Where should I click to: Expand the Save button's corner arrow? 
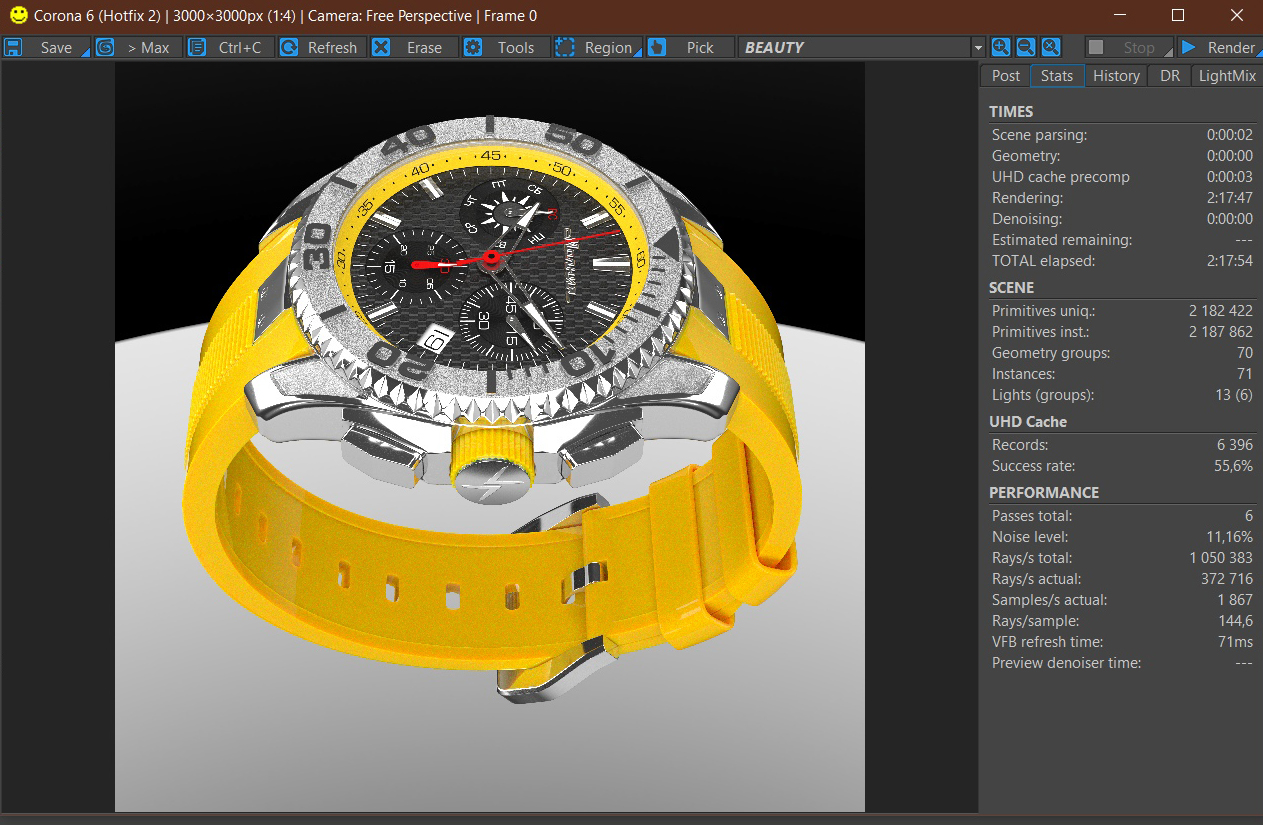pos(85,53)
